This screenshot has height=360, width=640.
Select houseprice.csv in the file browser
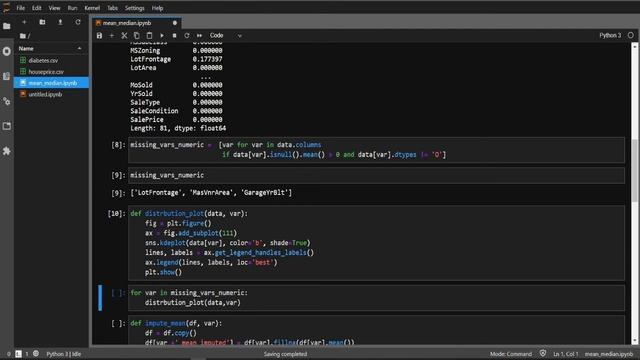point(51,72)
